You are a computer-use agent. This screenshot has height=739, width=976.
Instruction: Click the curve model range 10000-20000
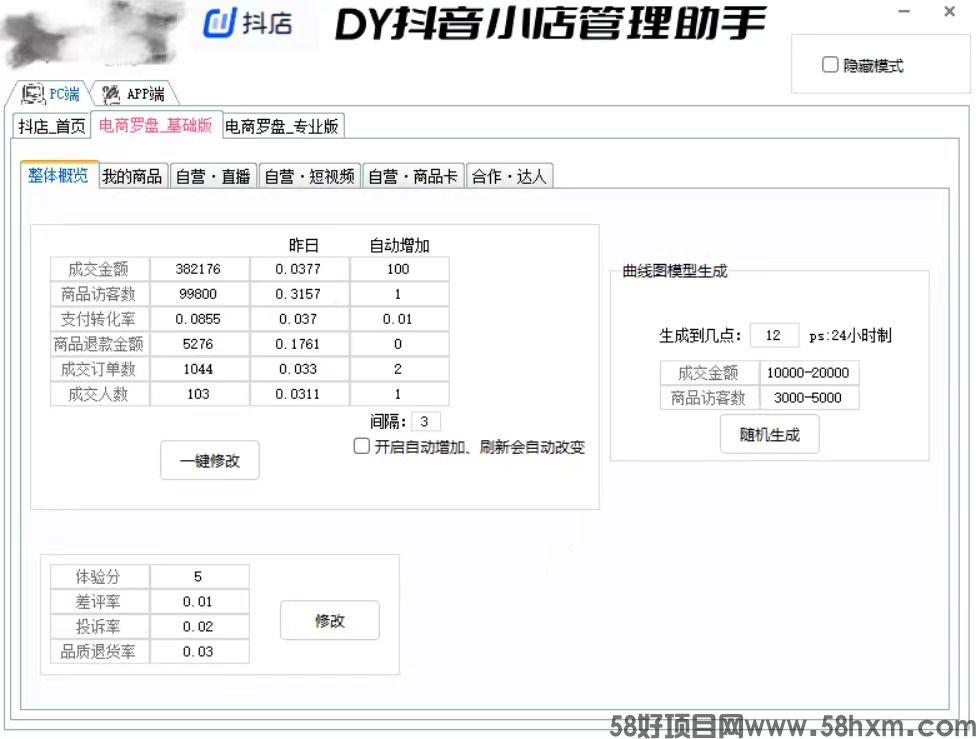pos(809,372)
